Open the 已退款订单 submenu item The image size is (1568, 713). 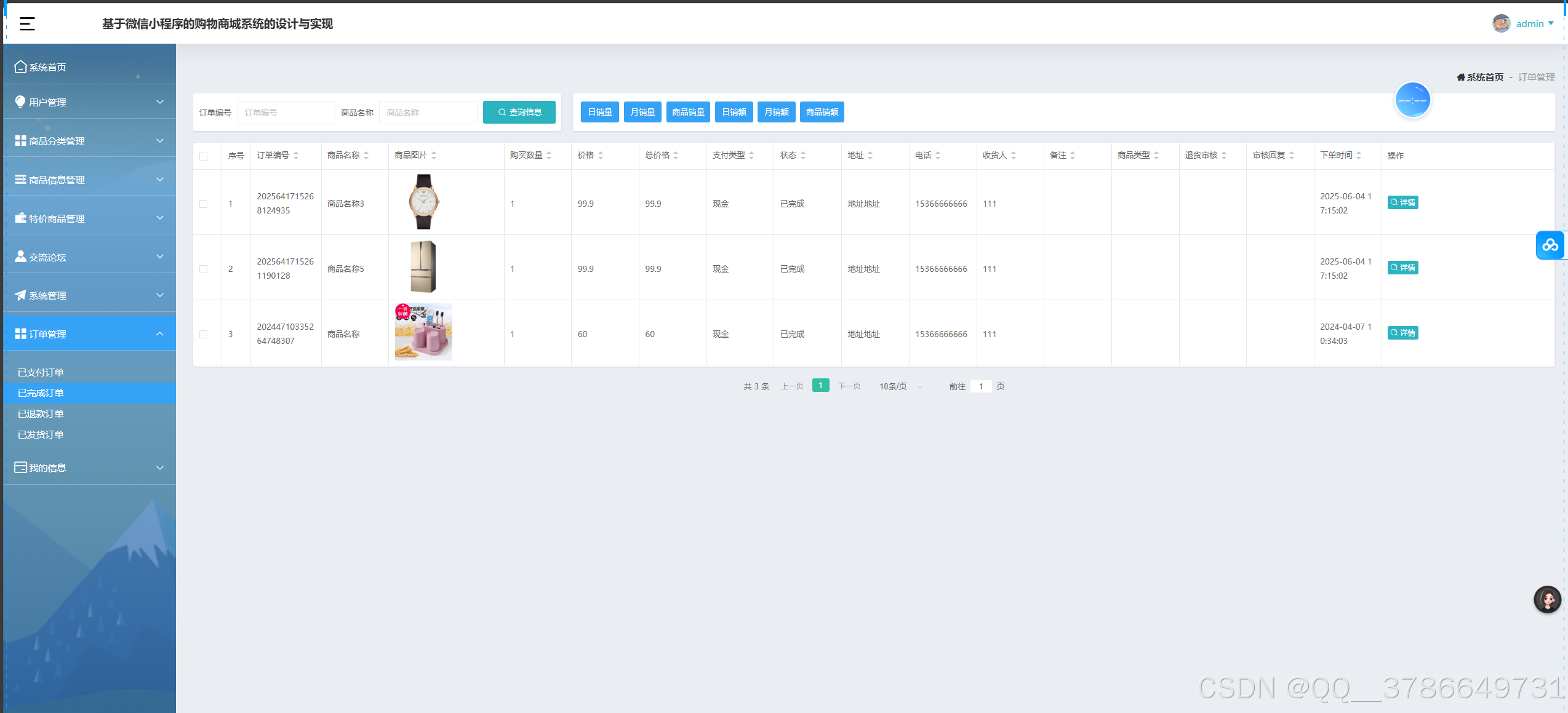coord(41,413)
